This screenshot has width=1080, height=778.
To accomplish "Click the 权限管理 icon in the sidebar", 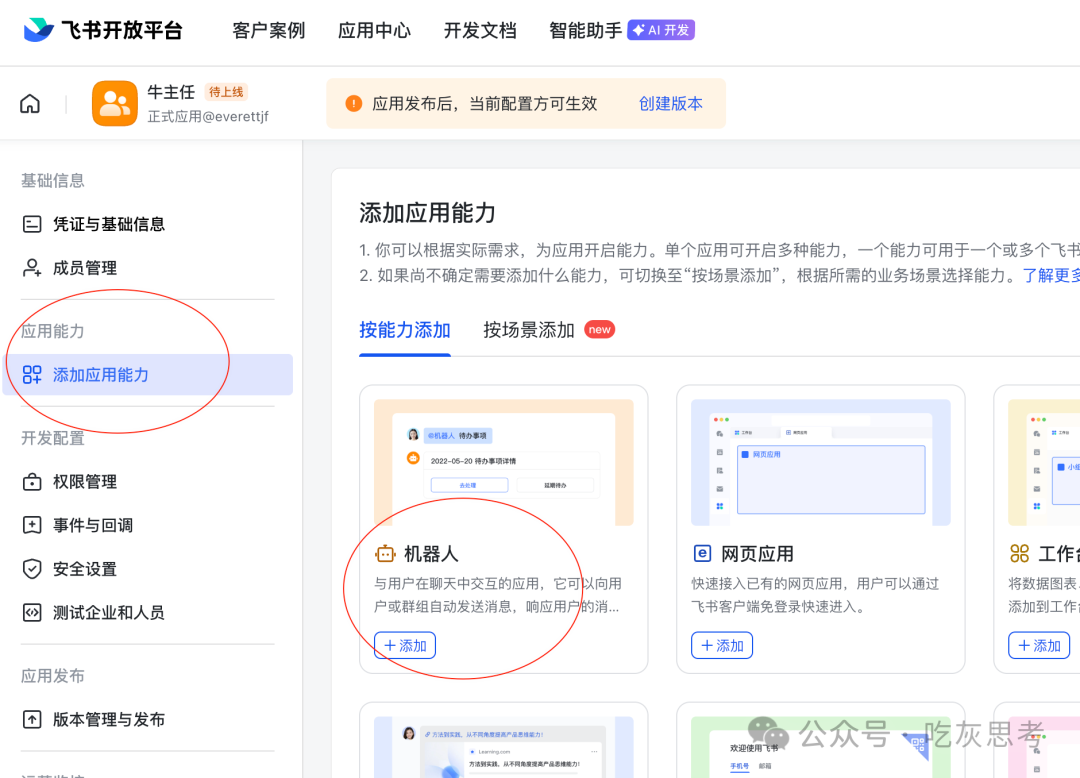I will coord(32,482).
